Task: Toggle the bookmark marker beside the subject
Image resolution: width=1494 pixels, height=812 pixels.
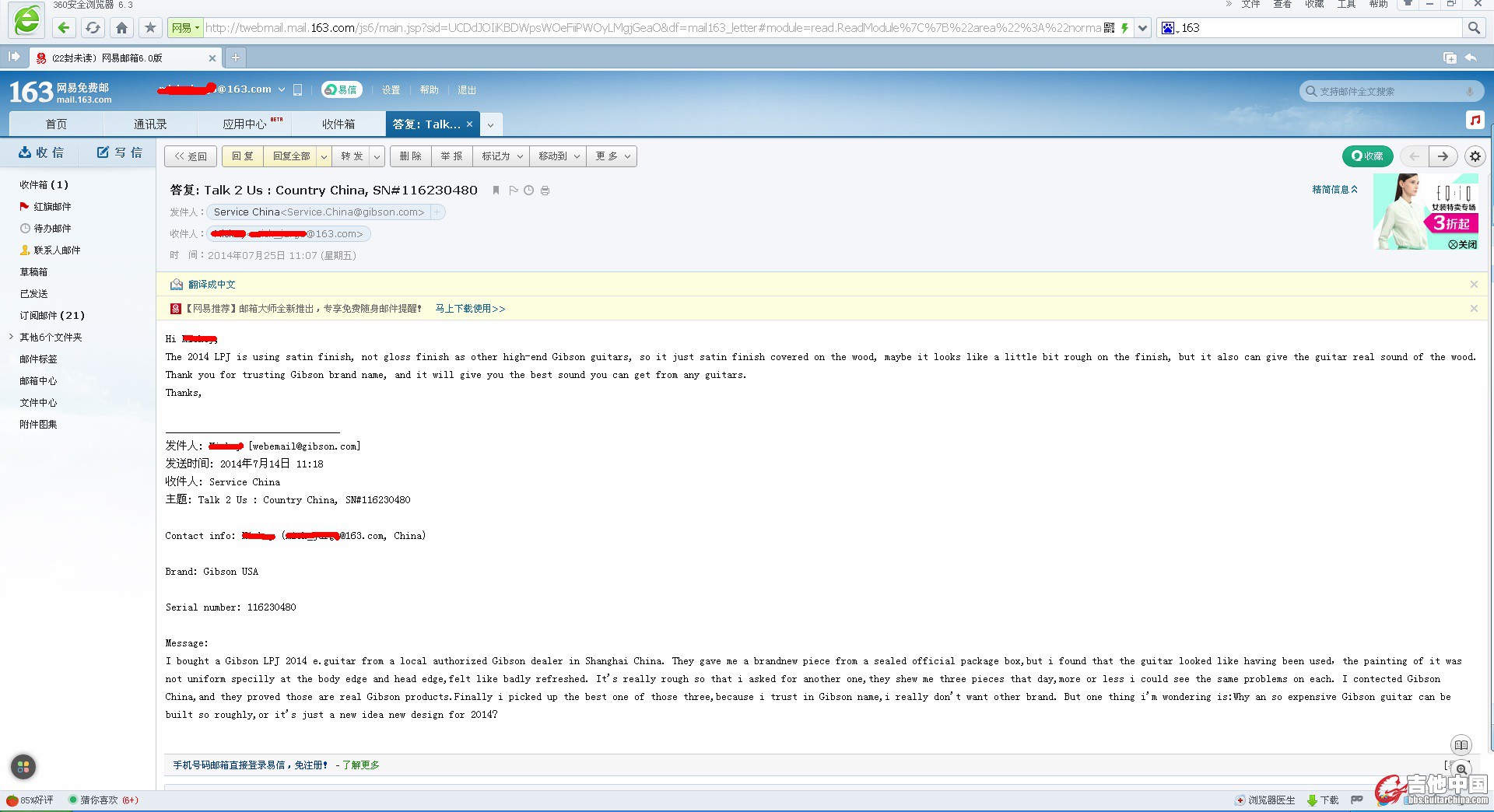Action: (496, 191)
